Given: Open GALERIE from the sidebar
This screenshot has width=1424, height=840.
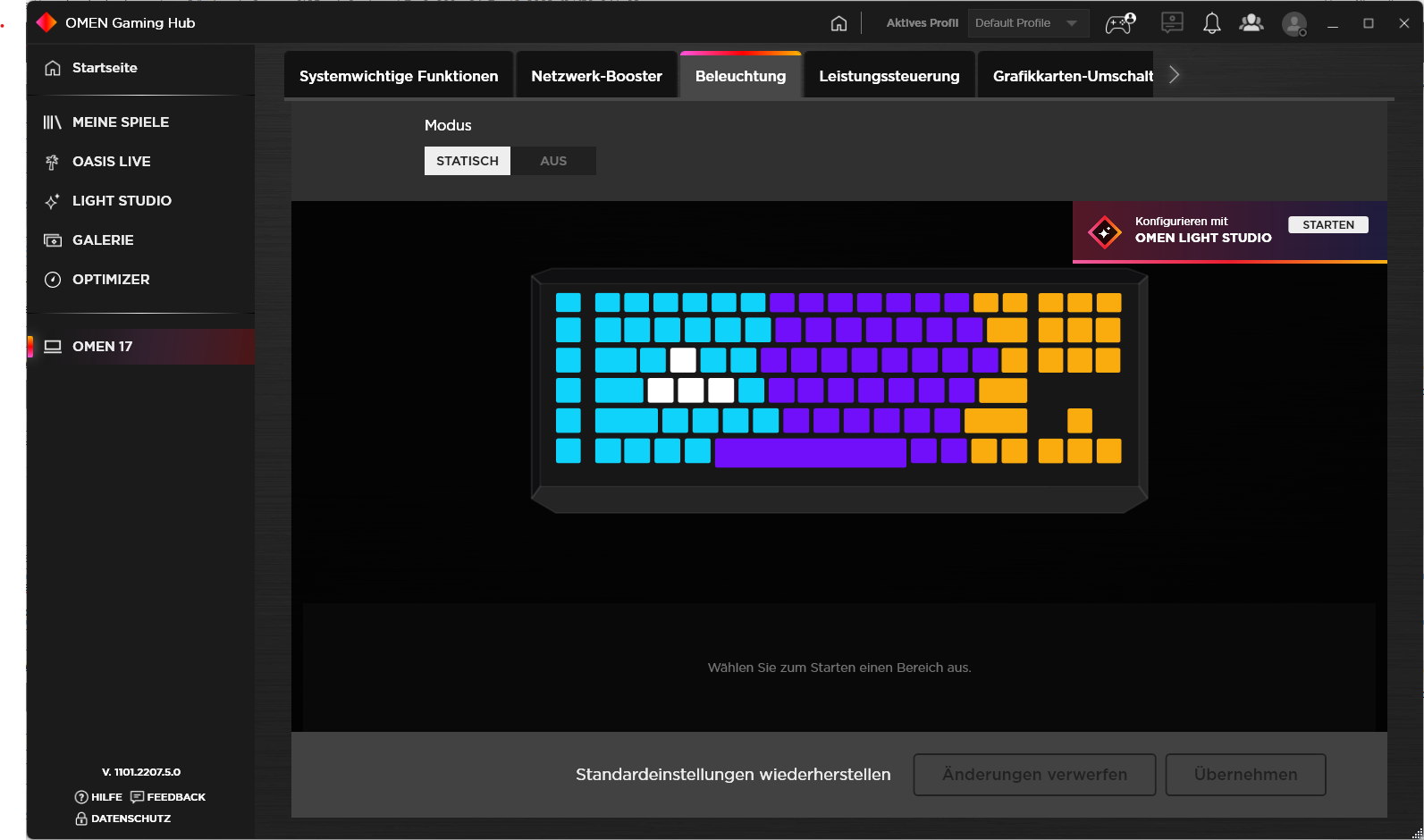Looking at the screenshot, I should (x=141, y=240).
